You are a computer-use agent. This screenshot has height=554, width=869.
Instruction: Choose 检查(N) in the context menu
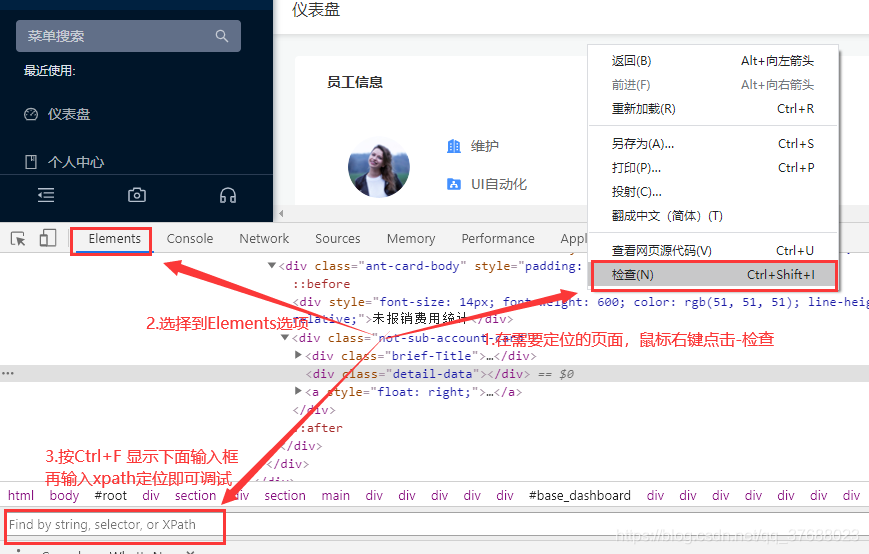coord(713,275)
